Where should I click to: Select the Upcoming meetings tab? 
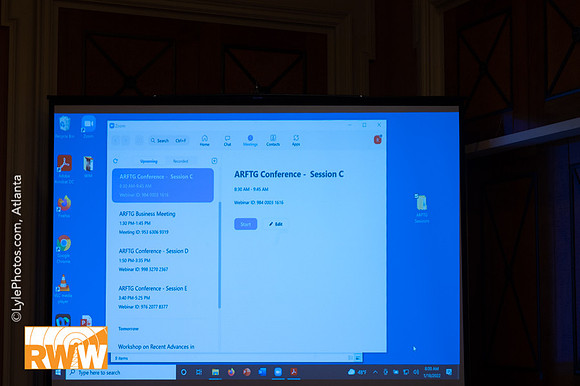[x=149, y=161]
